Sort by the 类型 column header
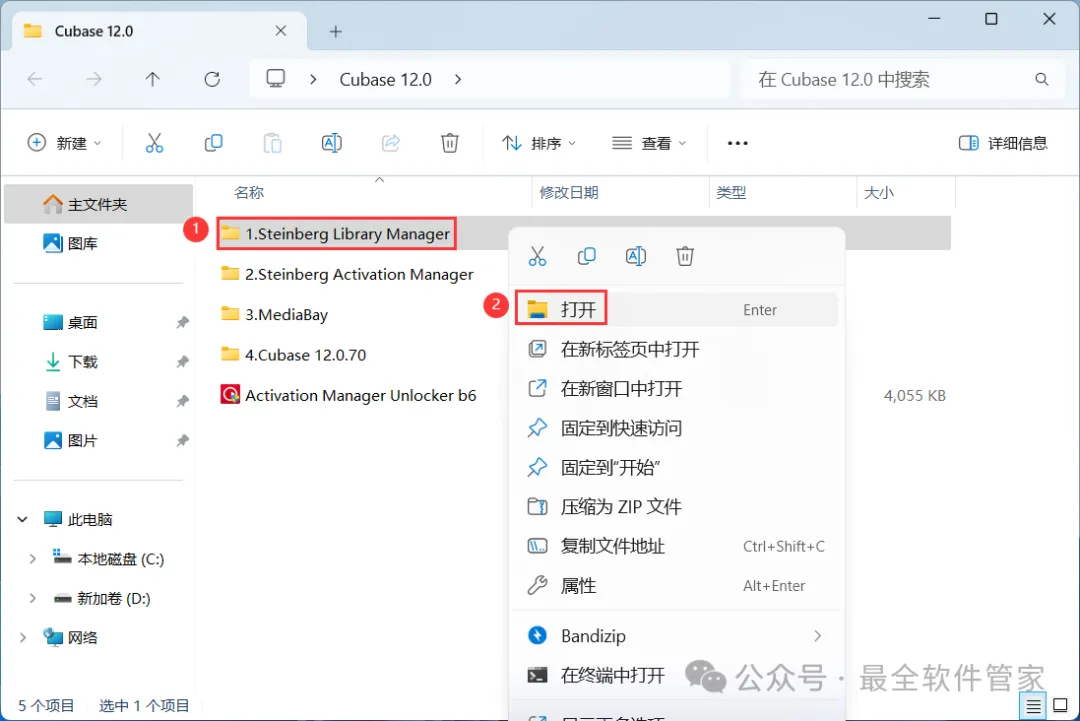The width and height of the screenshot is (1080, 721). click(x=731, y=193)
